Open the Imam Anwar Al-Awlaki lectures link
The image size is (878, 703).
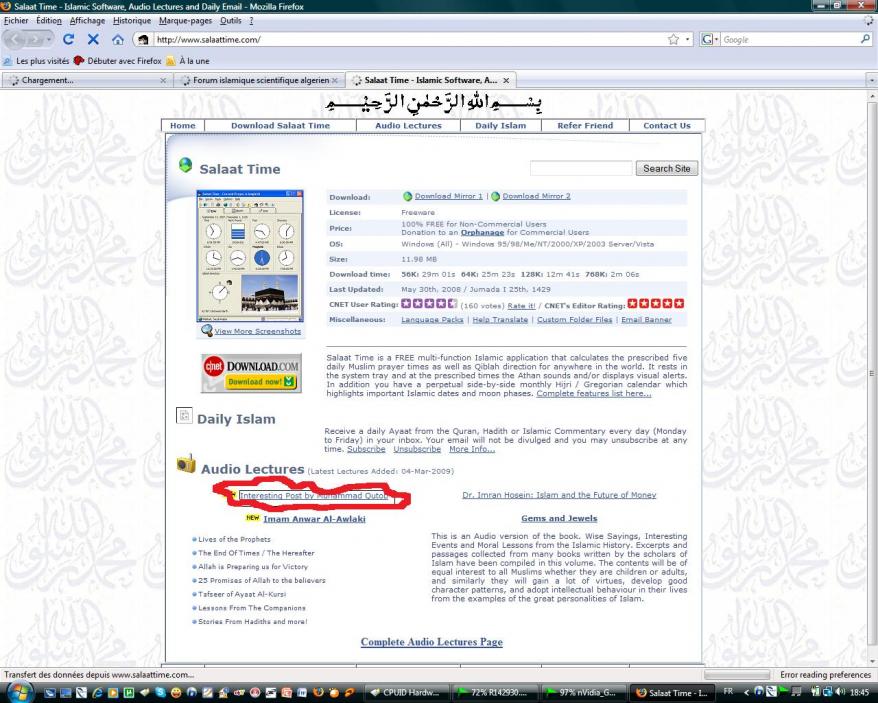pos(314,519)
